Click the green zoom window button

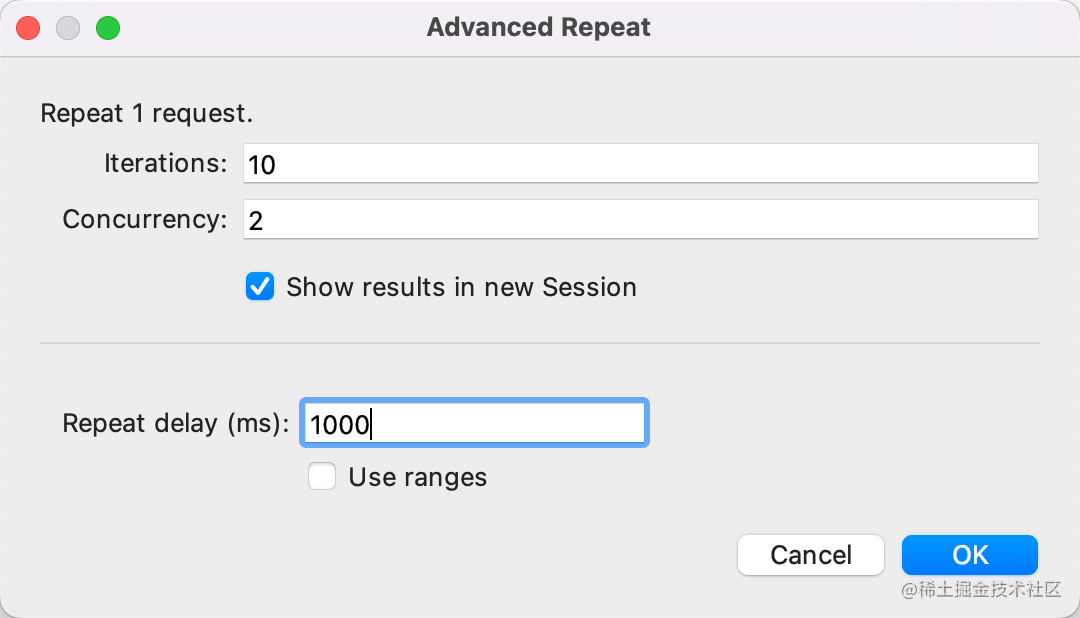[108, 28]
